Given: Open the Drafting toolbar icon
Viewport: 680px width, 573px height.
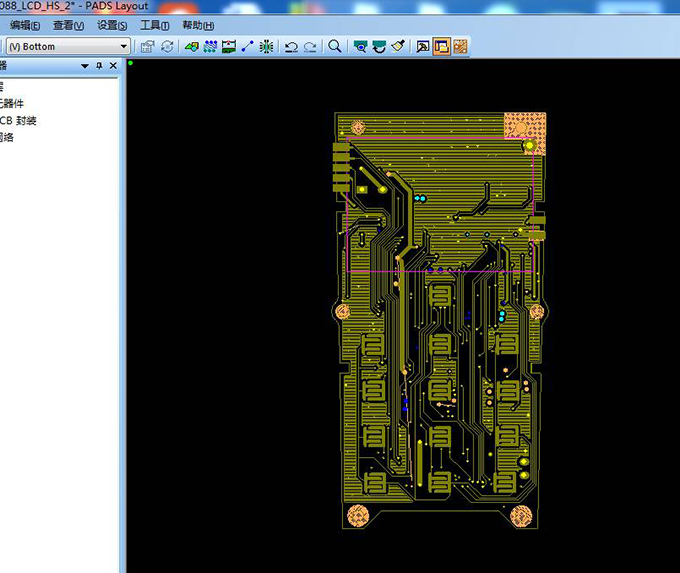Looking at the screenshot, I should (191, 46).
